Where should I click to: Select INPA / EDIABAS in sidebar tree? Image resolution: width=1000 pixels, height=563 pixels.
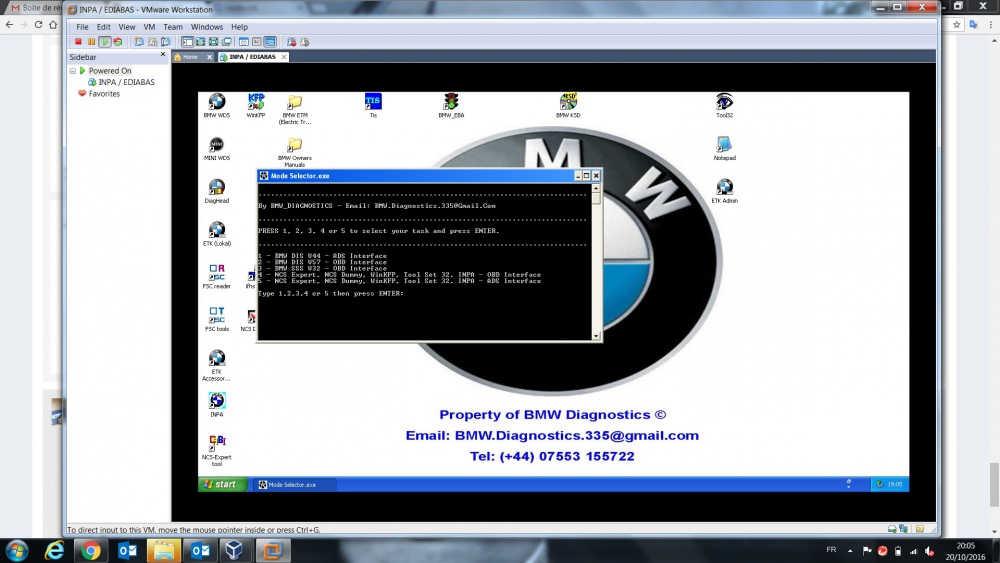click(x=126, y=82)
